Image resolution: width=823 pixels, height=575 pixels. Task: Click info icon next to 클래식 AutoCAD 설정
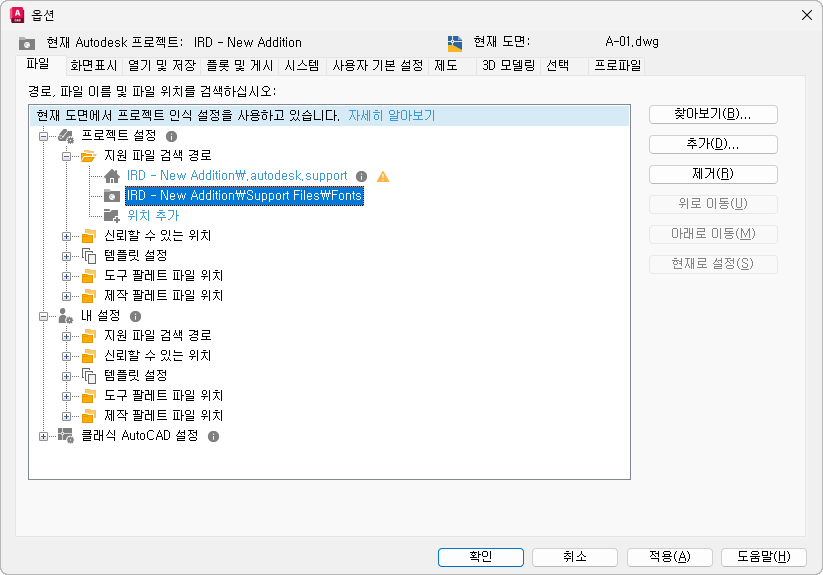pyautogui.click(x=213, y=436)
